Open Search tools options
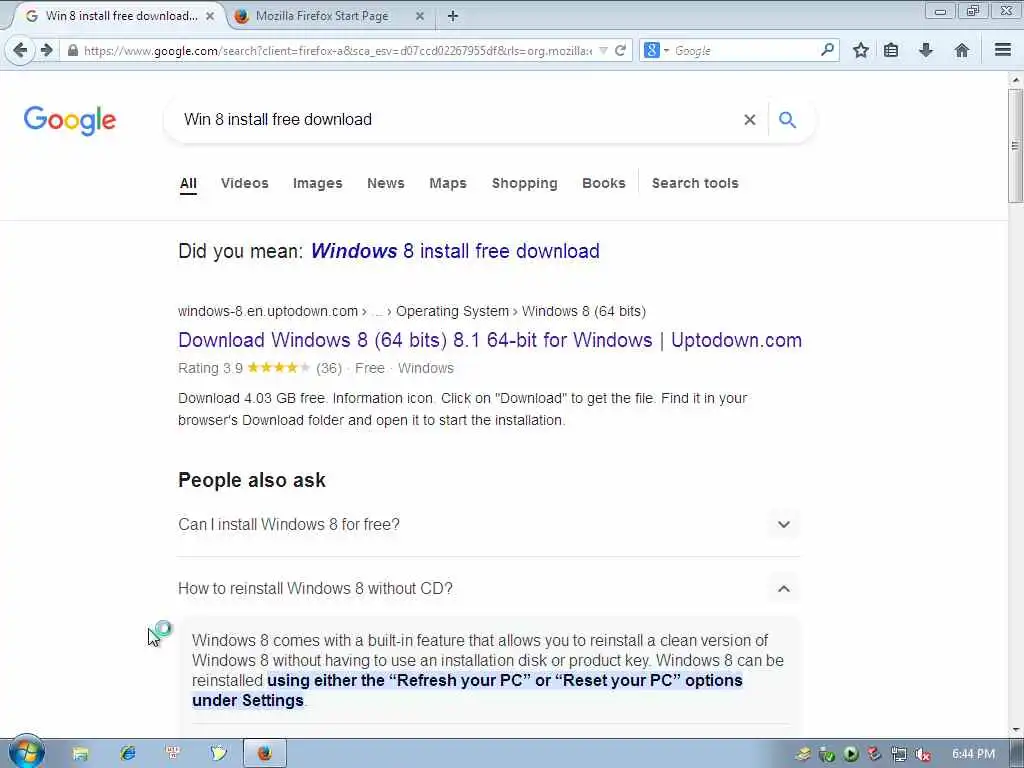1024x768 pixels. pyautogui.click(x=695, y=184)
